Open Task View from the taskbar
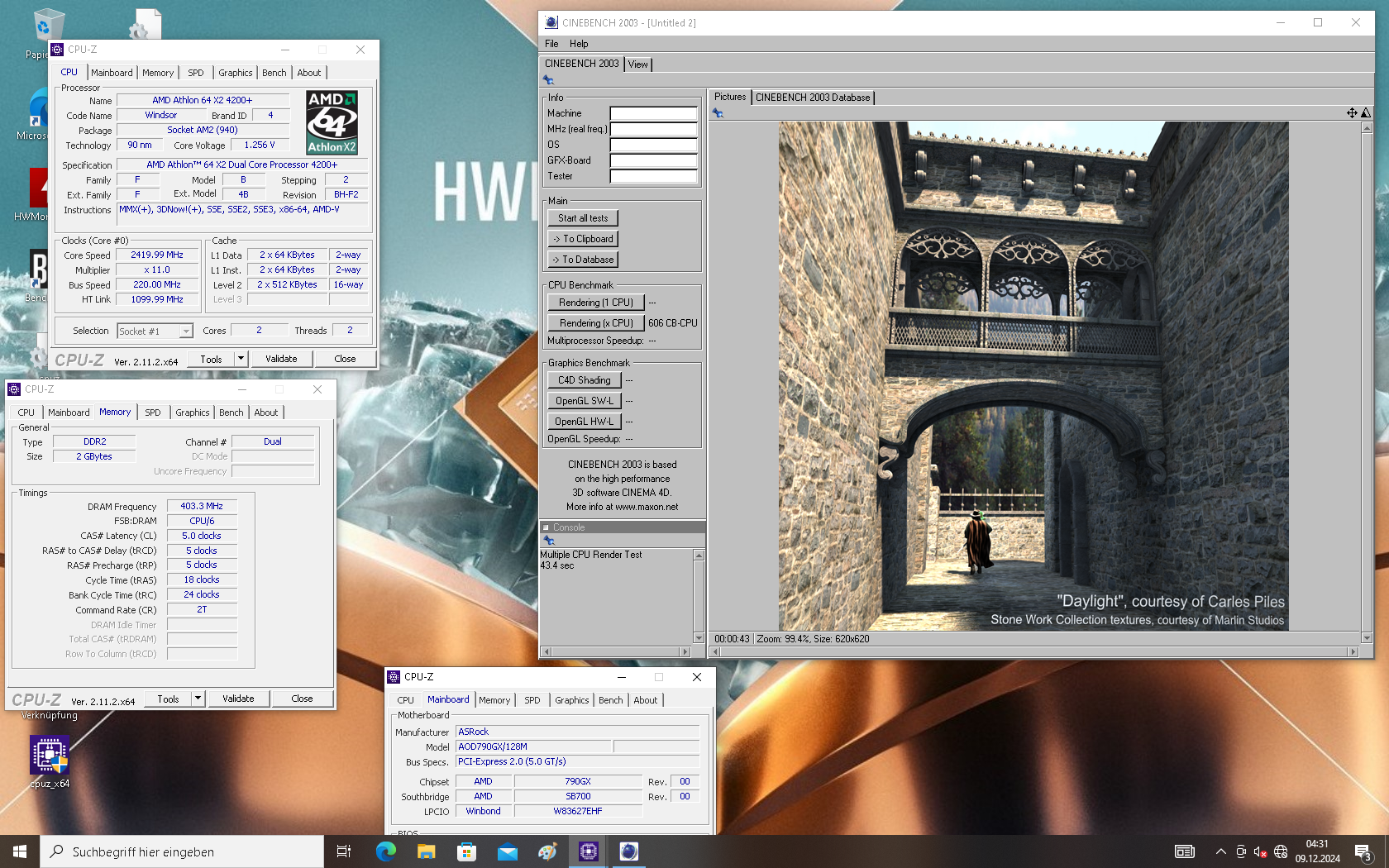The image size is (1389, 868). click(x=344, y=851)
